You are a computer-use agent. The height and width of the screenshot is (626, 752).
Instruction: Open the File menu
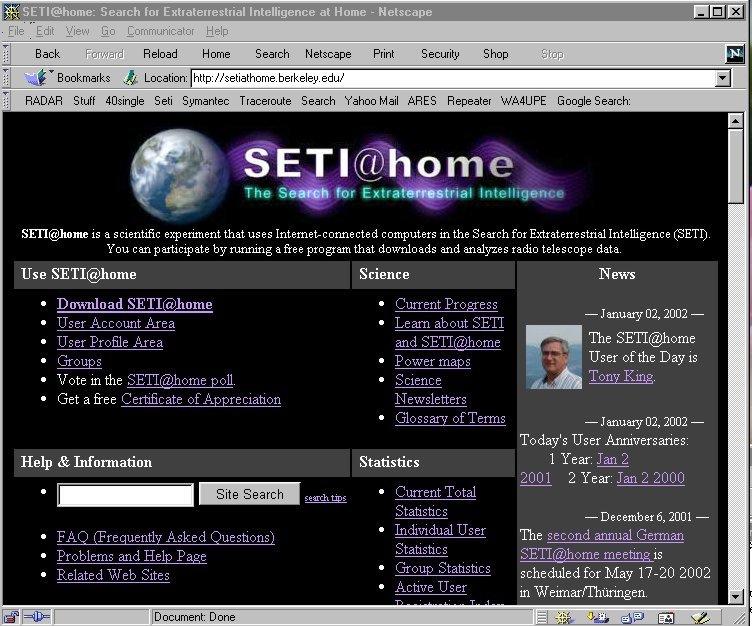(x=16, y=31)
